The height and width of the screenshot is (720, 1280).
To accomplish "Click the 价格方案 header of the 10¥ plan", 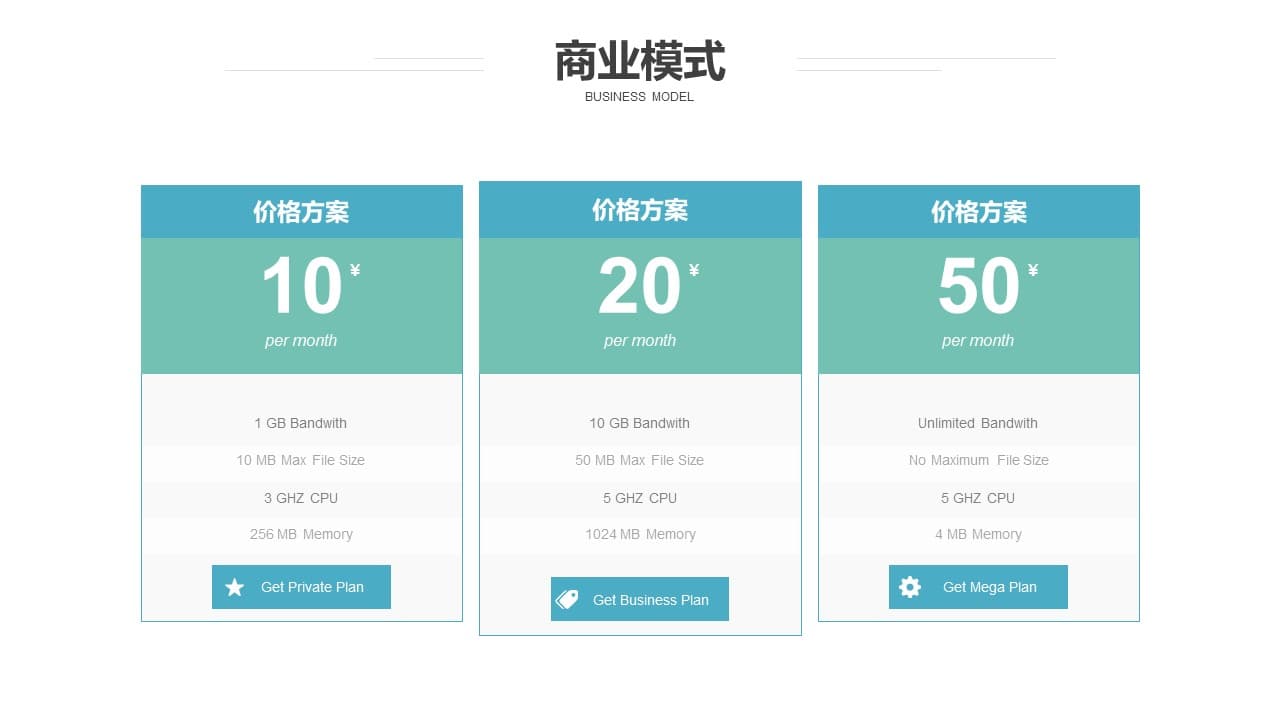I will click(301, 212).
